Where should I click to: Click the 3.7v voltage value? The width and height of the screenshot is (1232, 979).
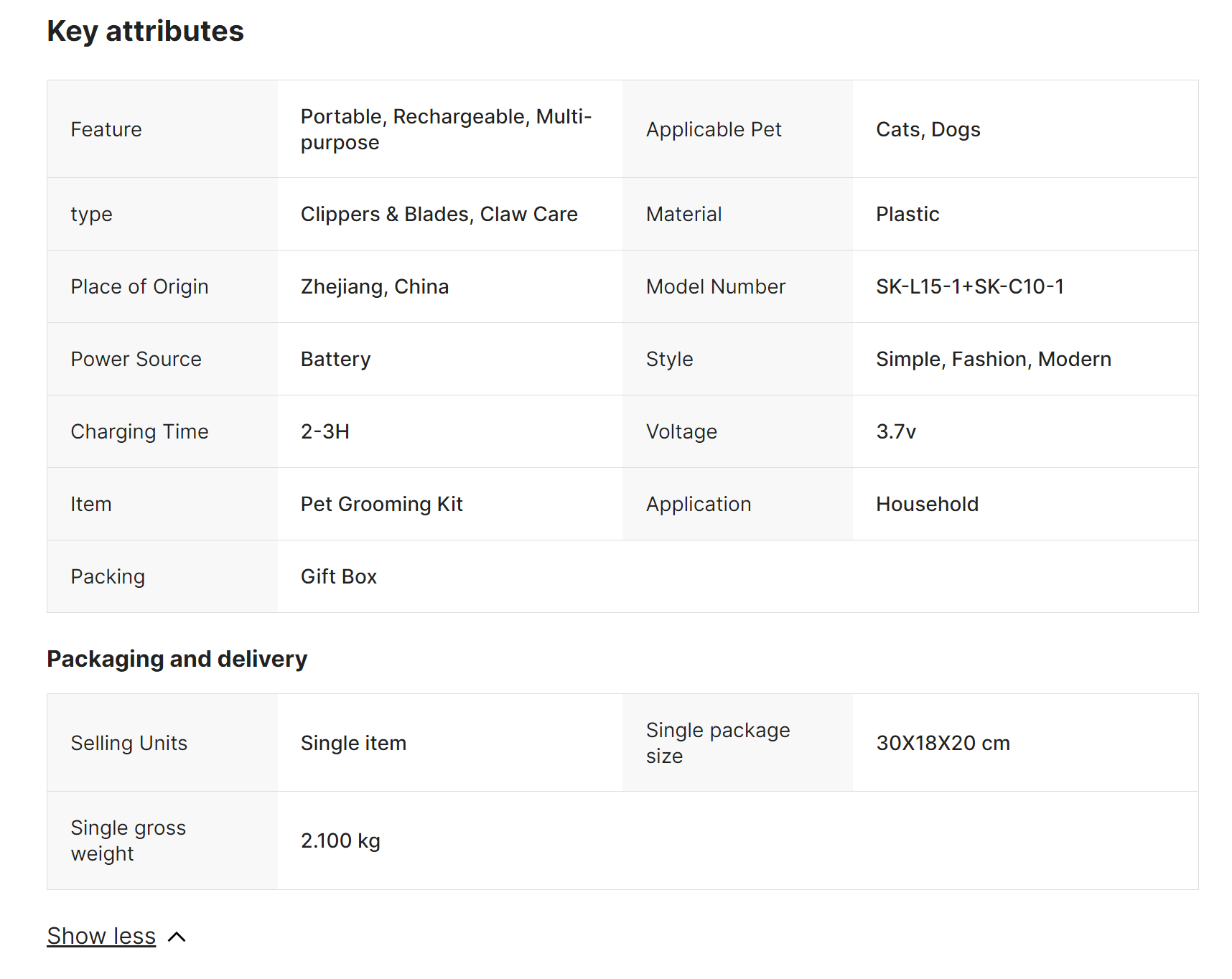pyautogui.click(x=895, y=431)
